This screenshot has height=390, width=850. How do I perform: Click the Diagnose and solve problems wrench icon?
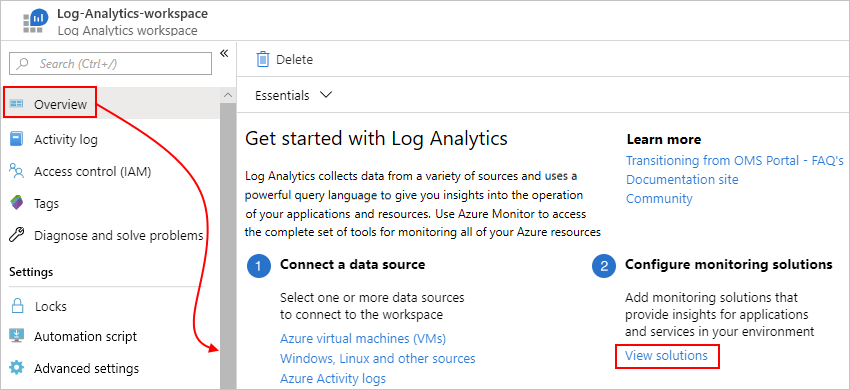click(17, 235)
